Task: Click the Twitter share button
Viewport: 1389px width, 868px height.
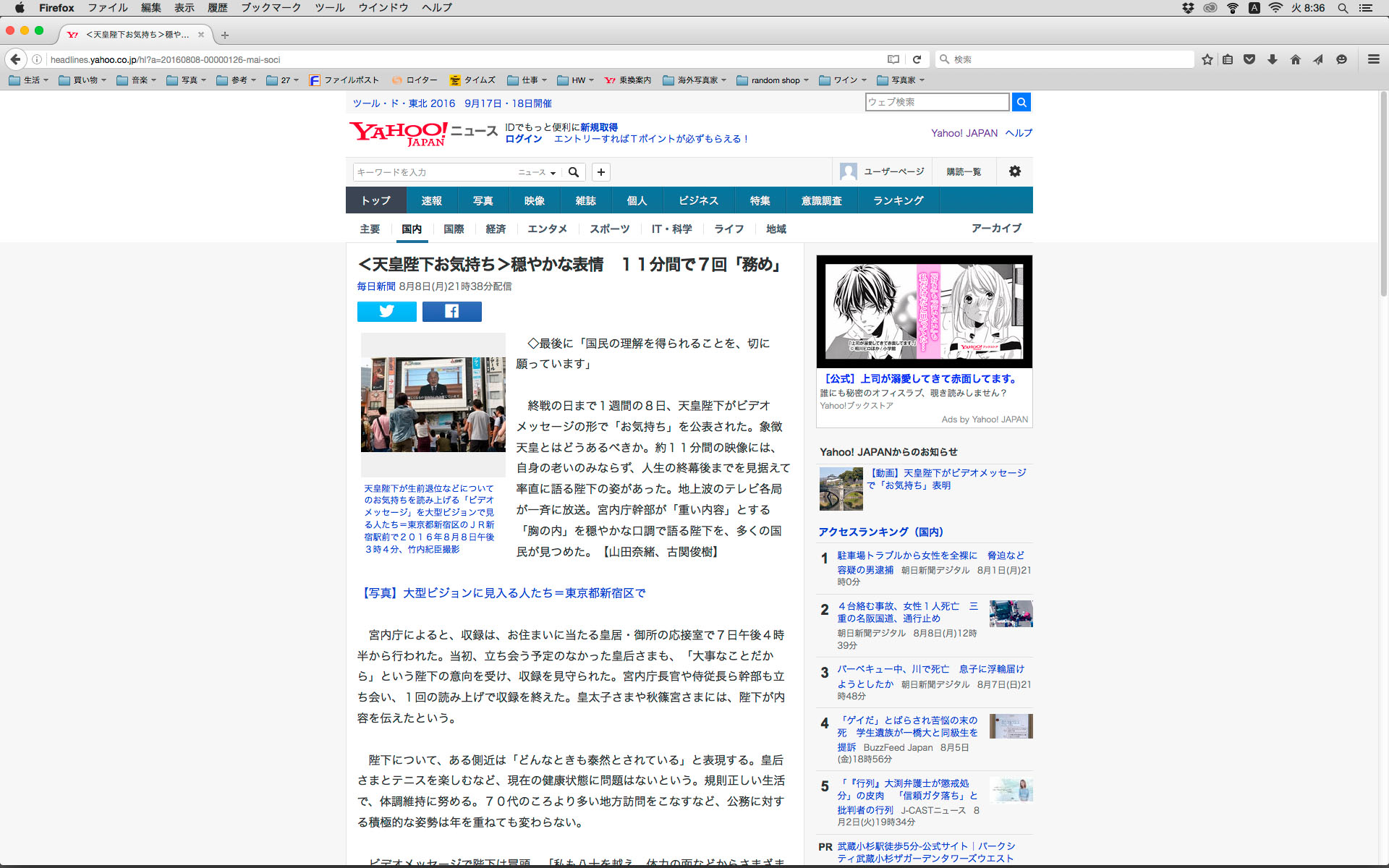Action: pos(386,311)
